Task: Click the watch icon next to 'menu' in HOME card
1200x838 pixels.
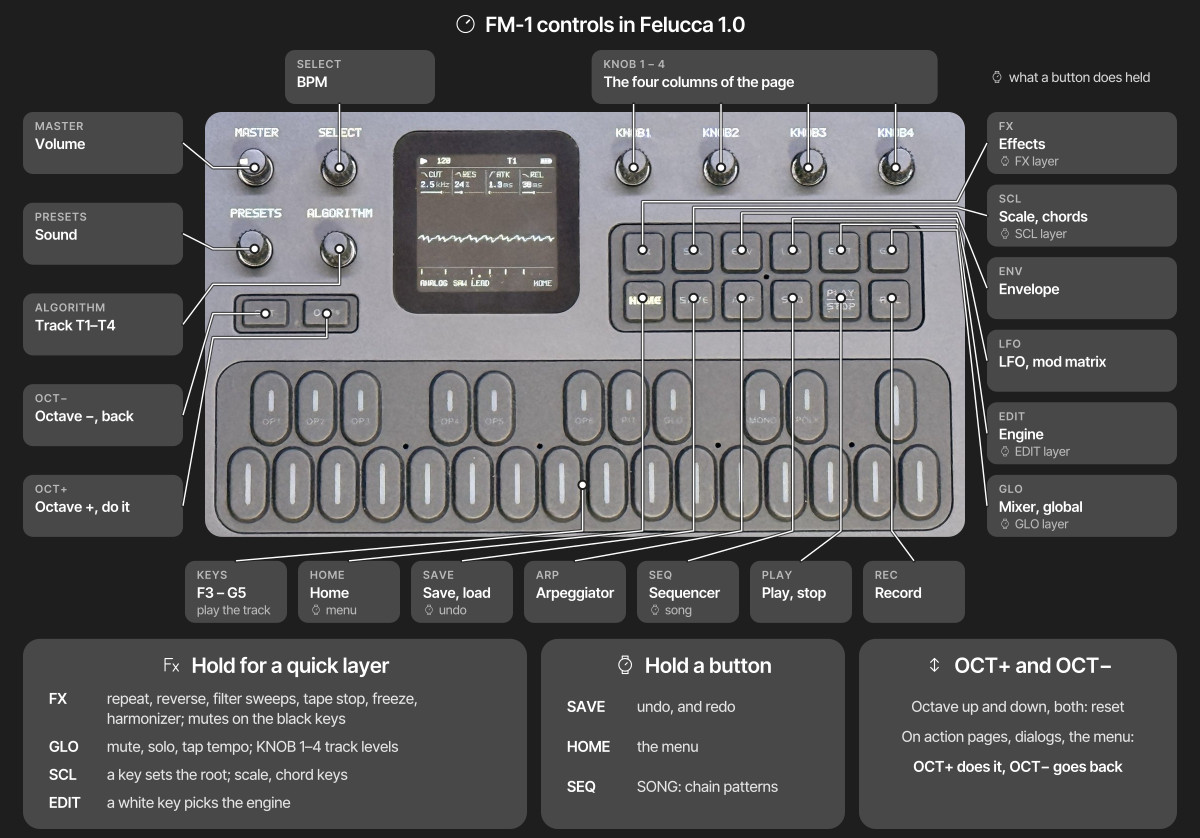Action: click(x=316, y=610)
